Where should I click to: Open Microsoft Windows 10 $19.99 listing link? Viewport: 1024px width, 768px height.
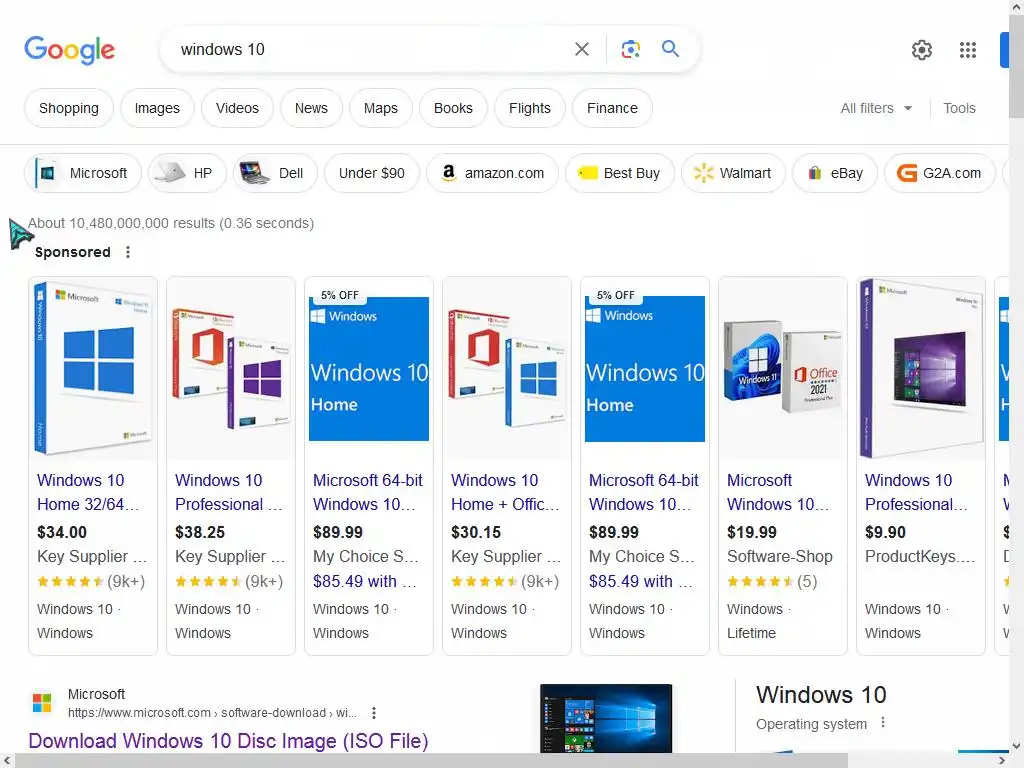(x=778, y=492)
